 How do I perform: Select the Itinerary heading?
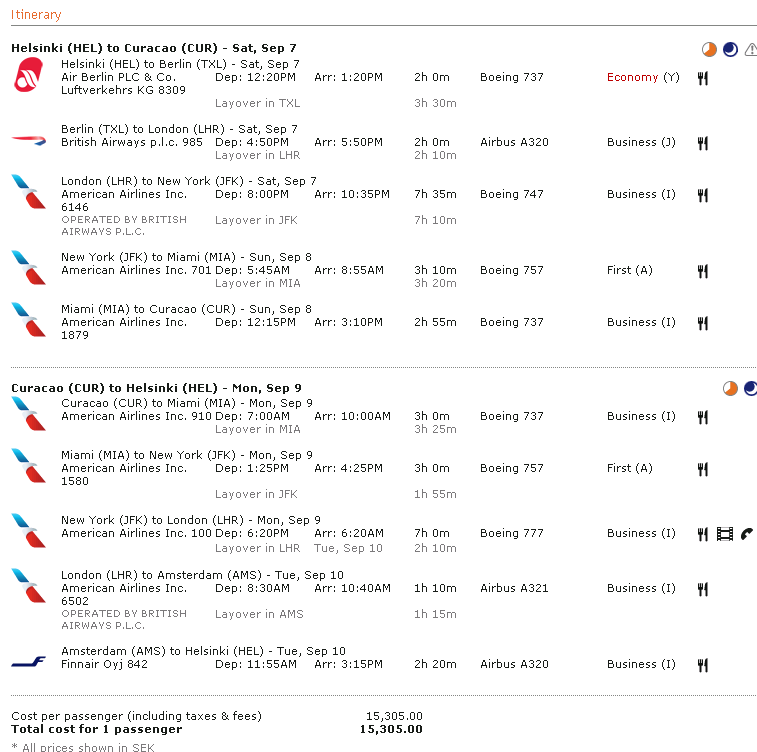pyautogui.click(x=36, y=15)
